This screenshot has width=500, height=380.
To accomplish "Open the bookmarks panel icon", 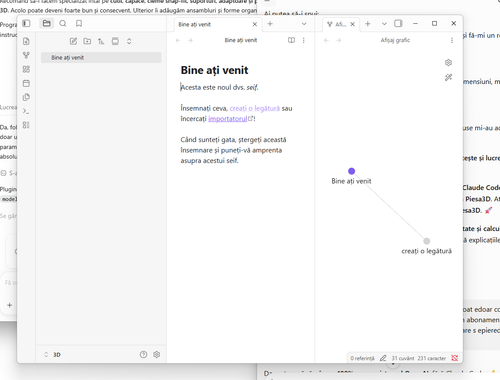I will coord(79,23).
